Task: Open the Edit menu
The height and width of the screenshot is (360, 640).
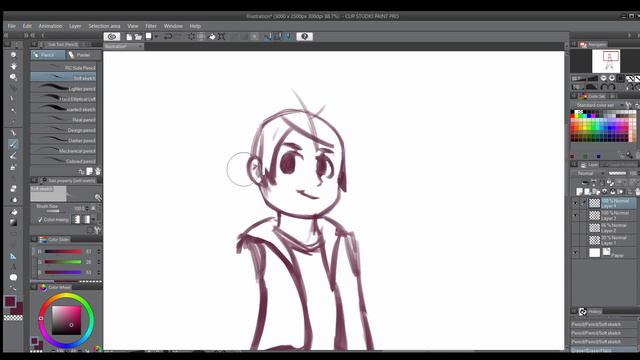Action: pyautogui.click(x=27, y=26)
